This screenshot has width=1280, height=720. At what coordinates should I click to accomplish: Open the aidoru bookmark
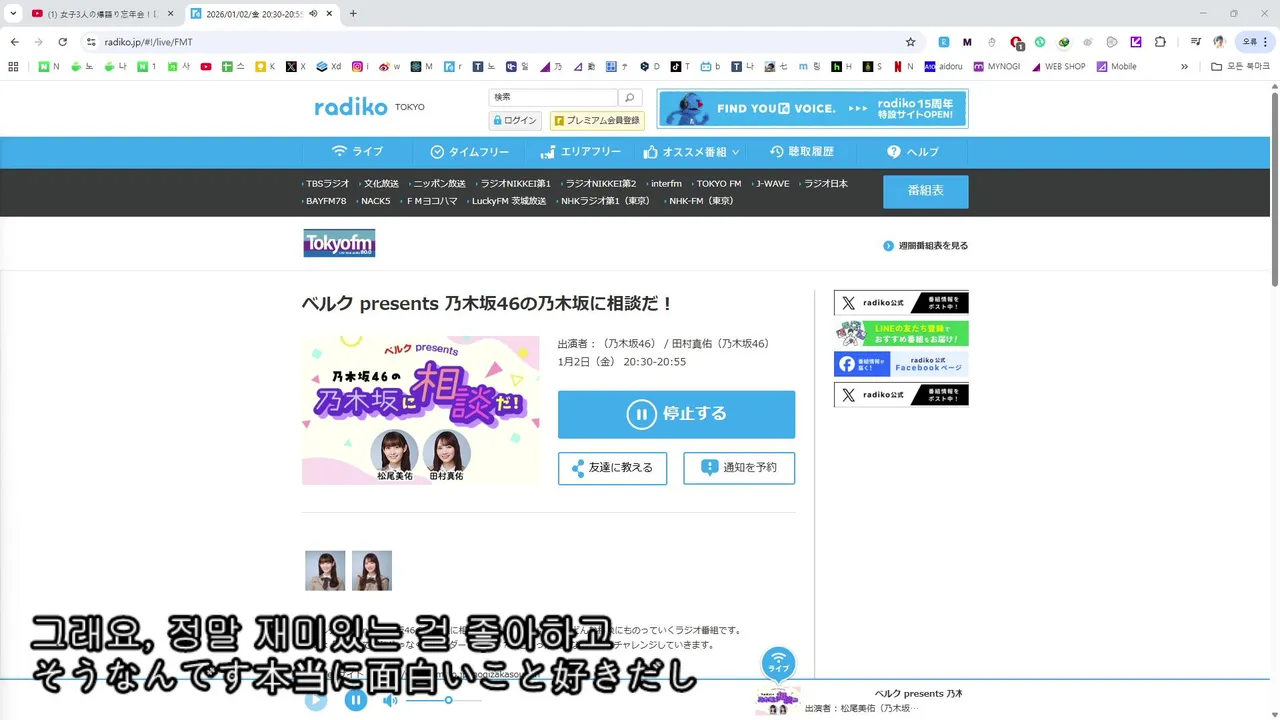click(944, 67)
